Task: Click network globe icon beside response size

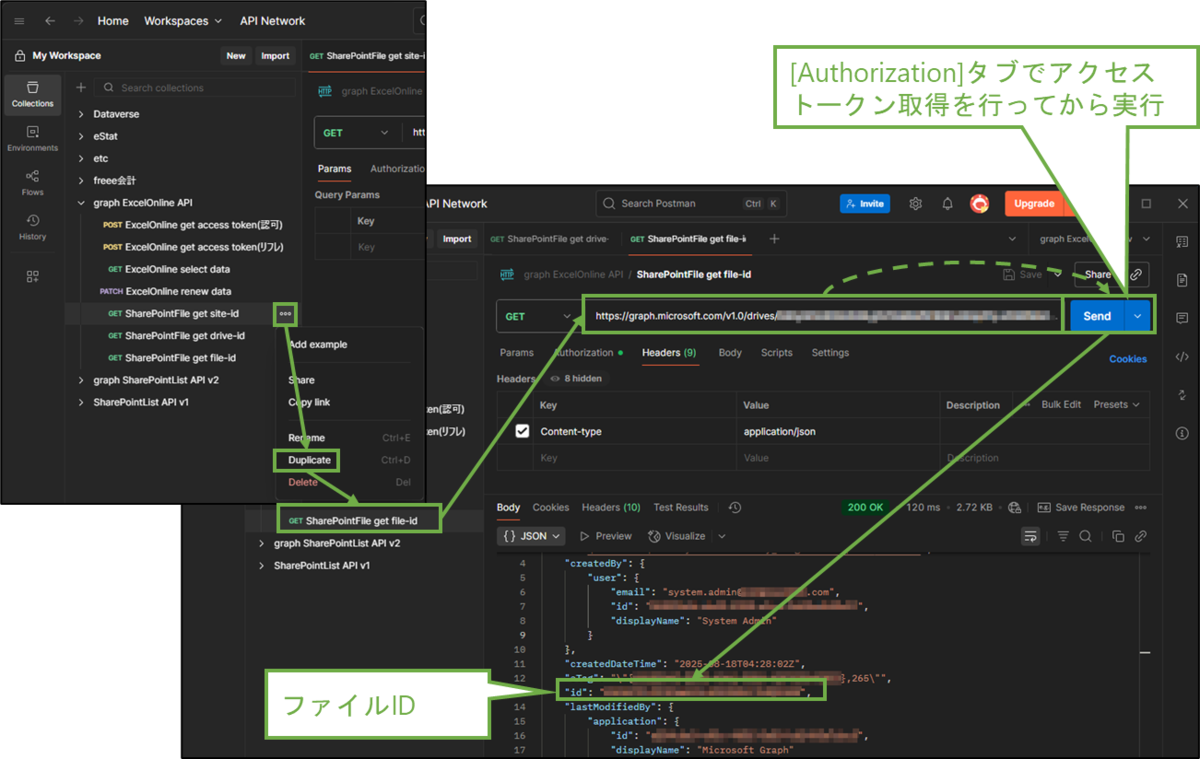Action: (1015, 508)
